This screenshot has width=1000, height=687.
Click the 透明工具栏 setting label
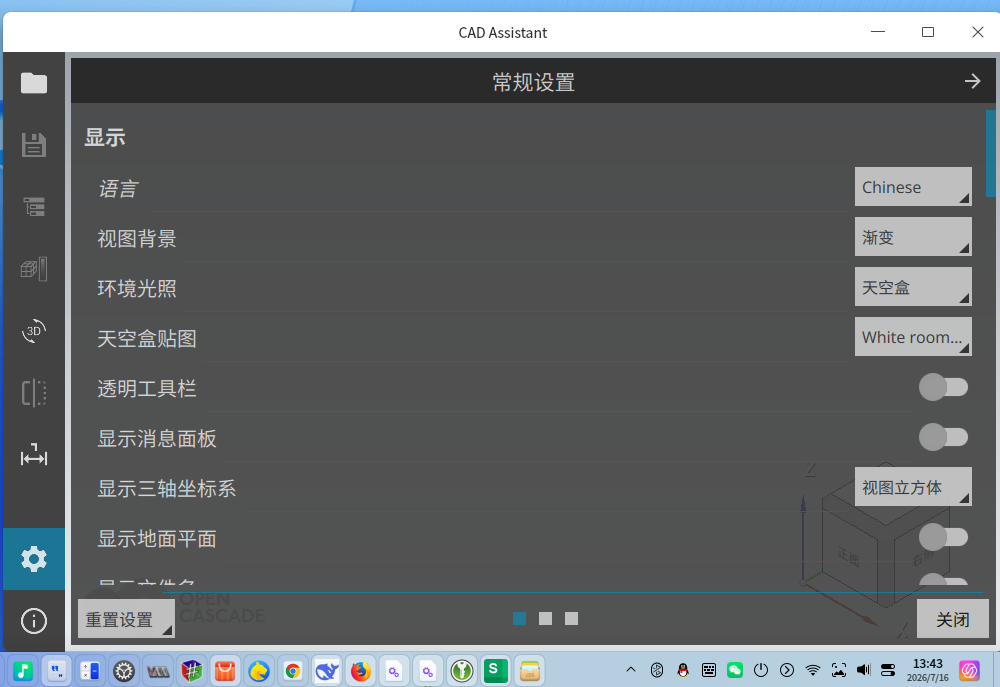[147, 388]
